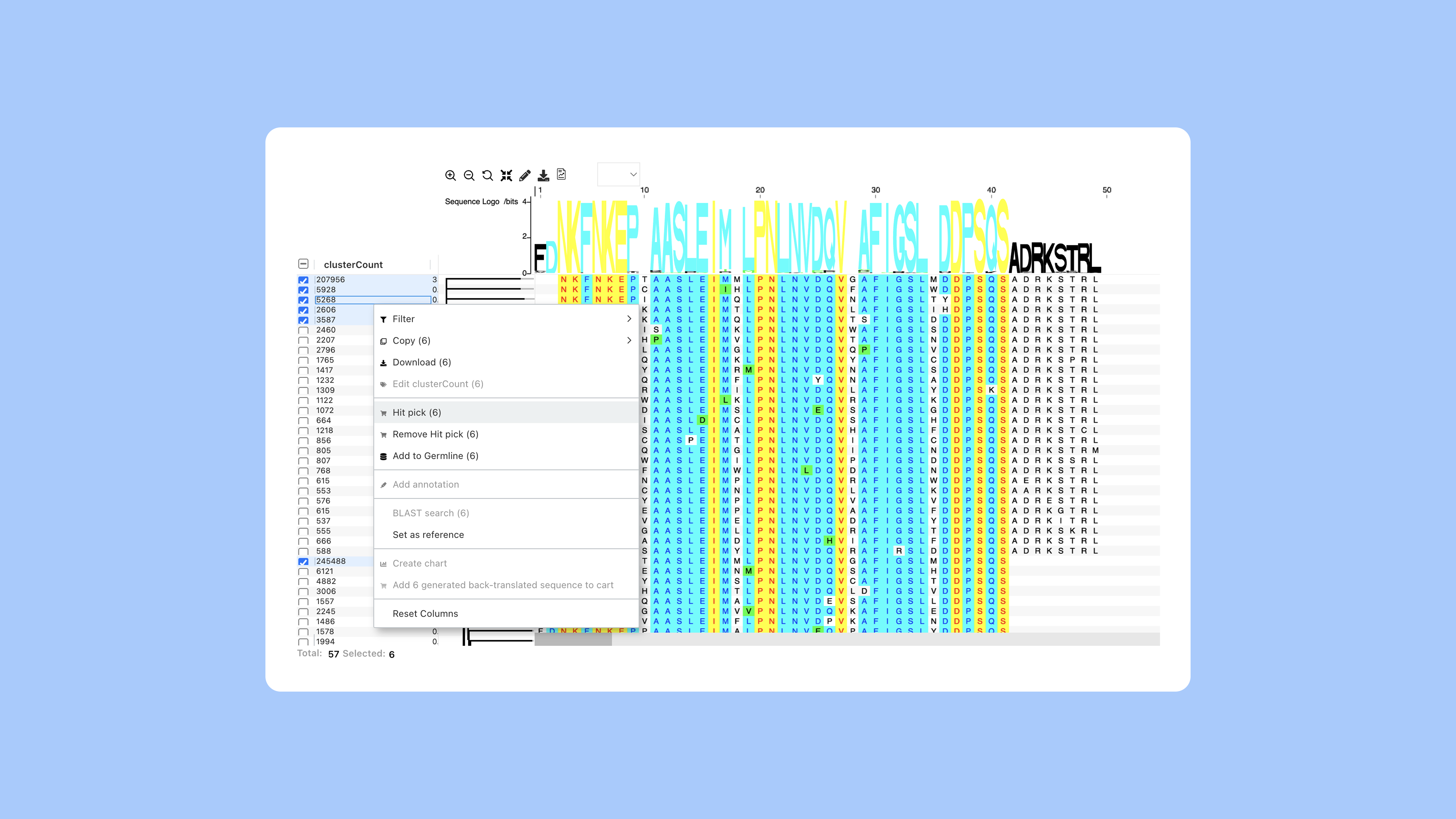Select Add to Germline (6)
The height and width of the screenshot is (819, 1456).
click(x=506, y=456)
